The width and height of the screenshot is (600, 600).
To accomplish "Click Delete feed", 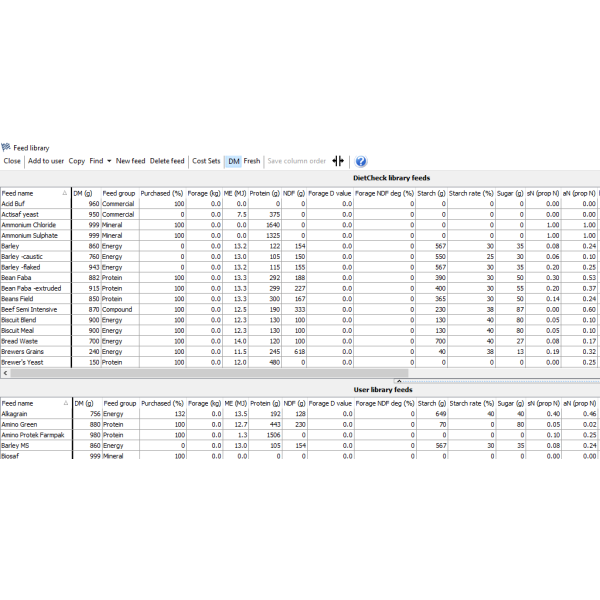I will point(167,161).
